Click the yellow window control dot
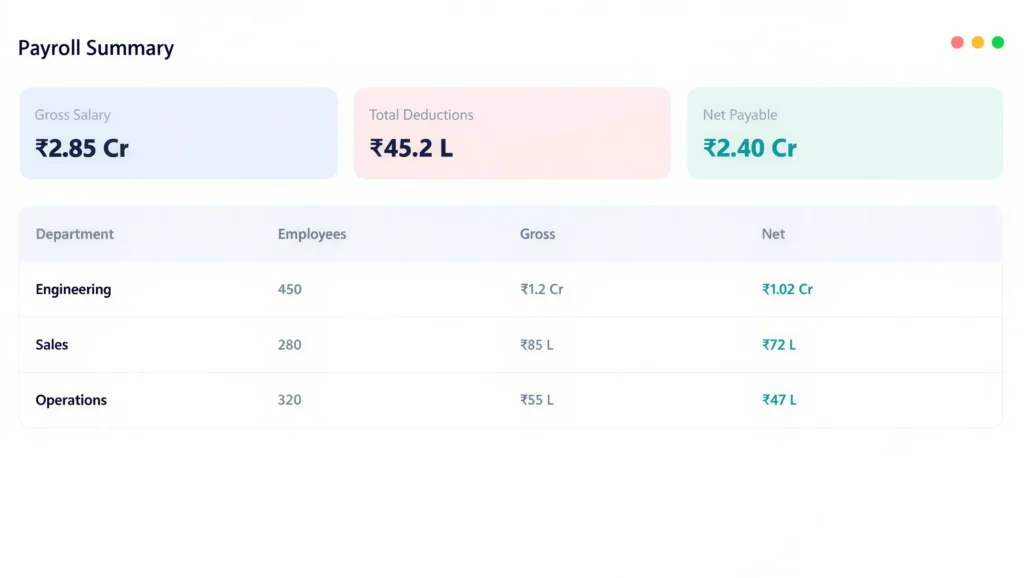This screenshot has height=578, width=1024. tap(975, 42)
